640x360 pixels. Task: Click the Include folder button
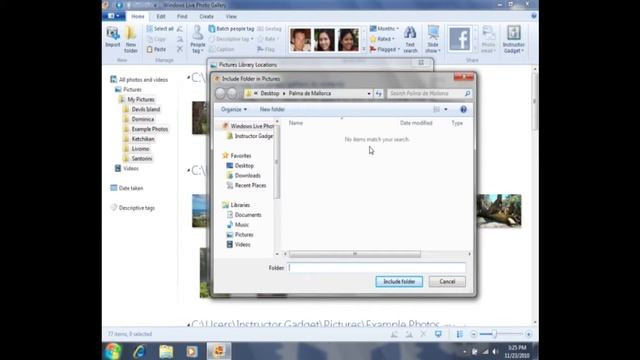[399, 282]
